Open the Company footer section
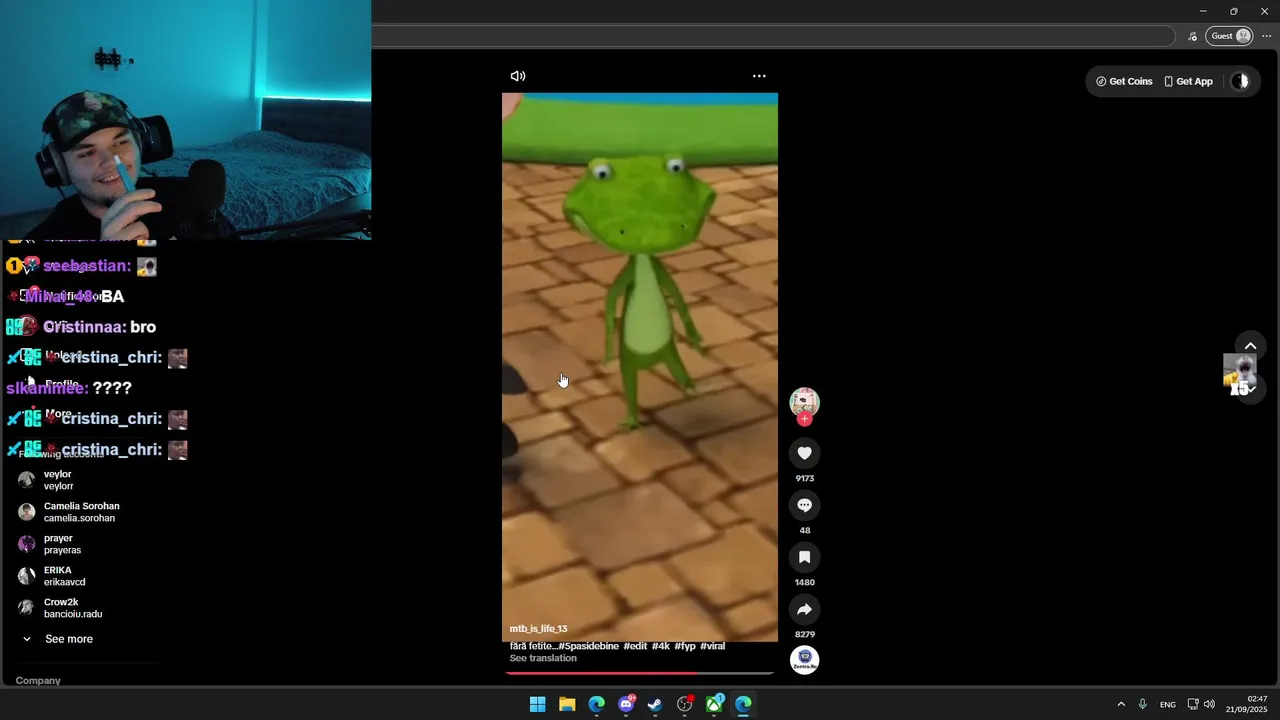Viewport: 1280px width, 720px height. coord(38,680)
